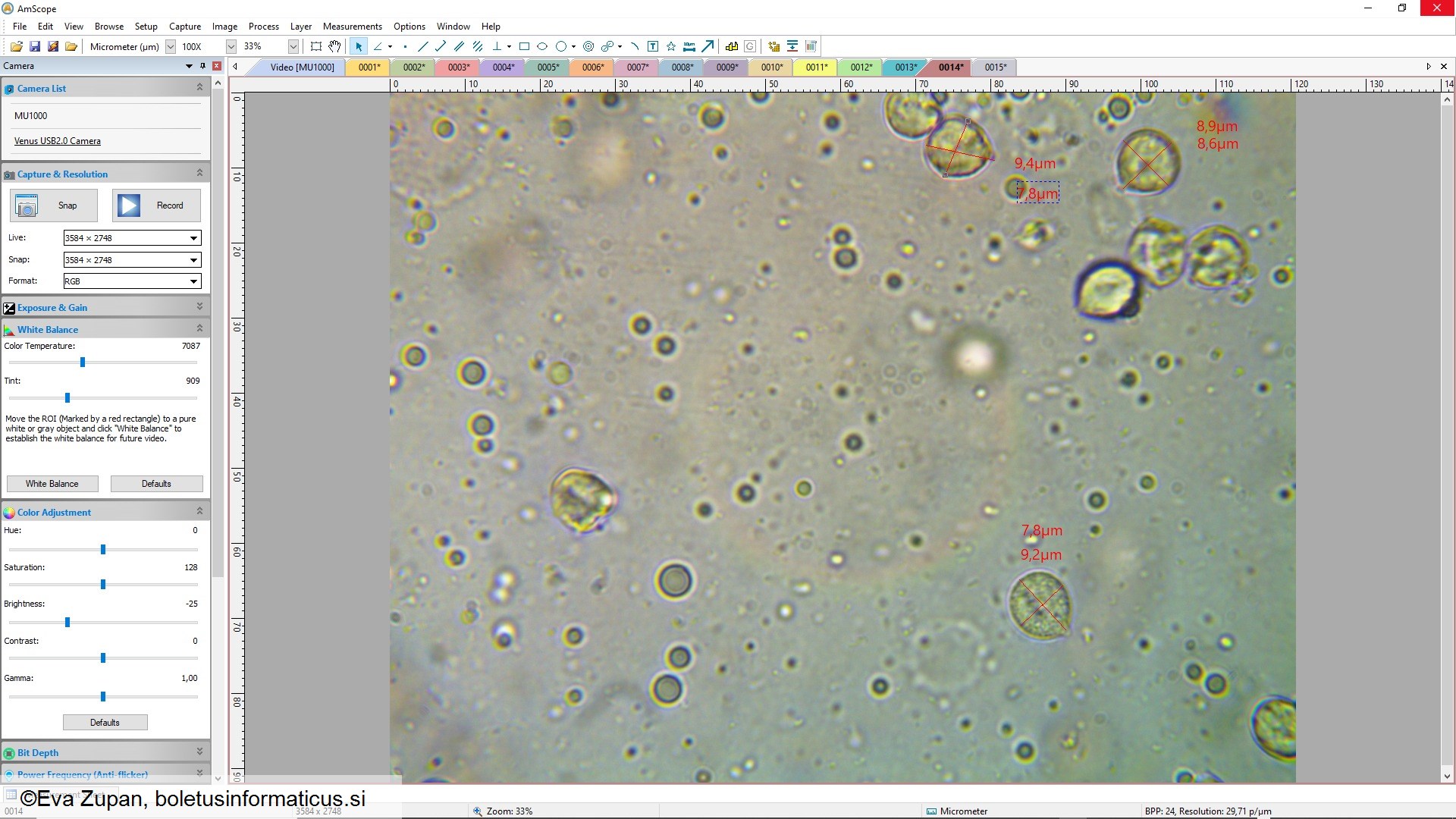
Task: Open the zoom percentage dropdown
Action: pos(293,46)
